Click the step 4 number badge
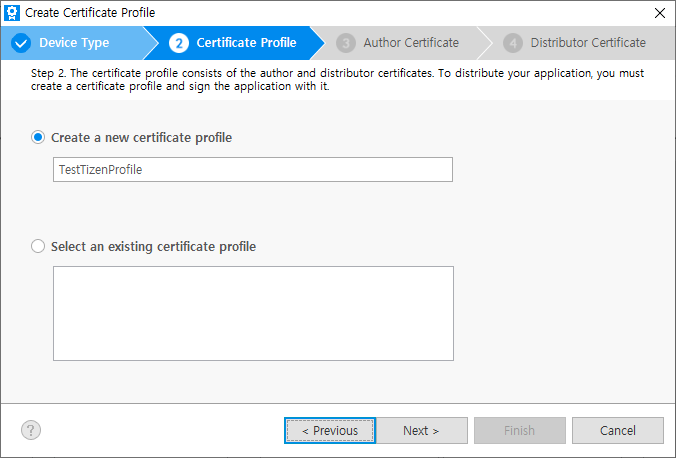Image resolution: width=676 pixels, height=458 pixels. tap(513, 43)
